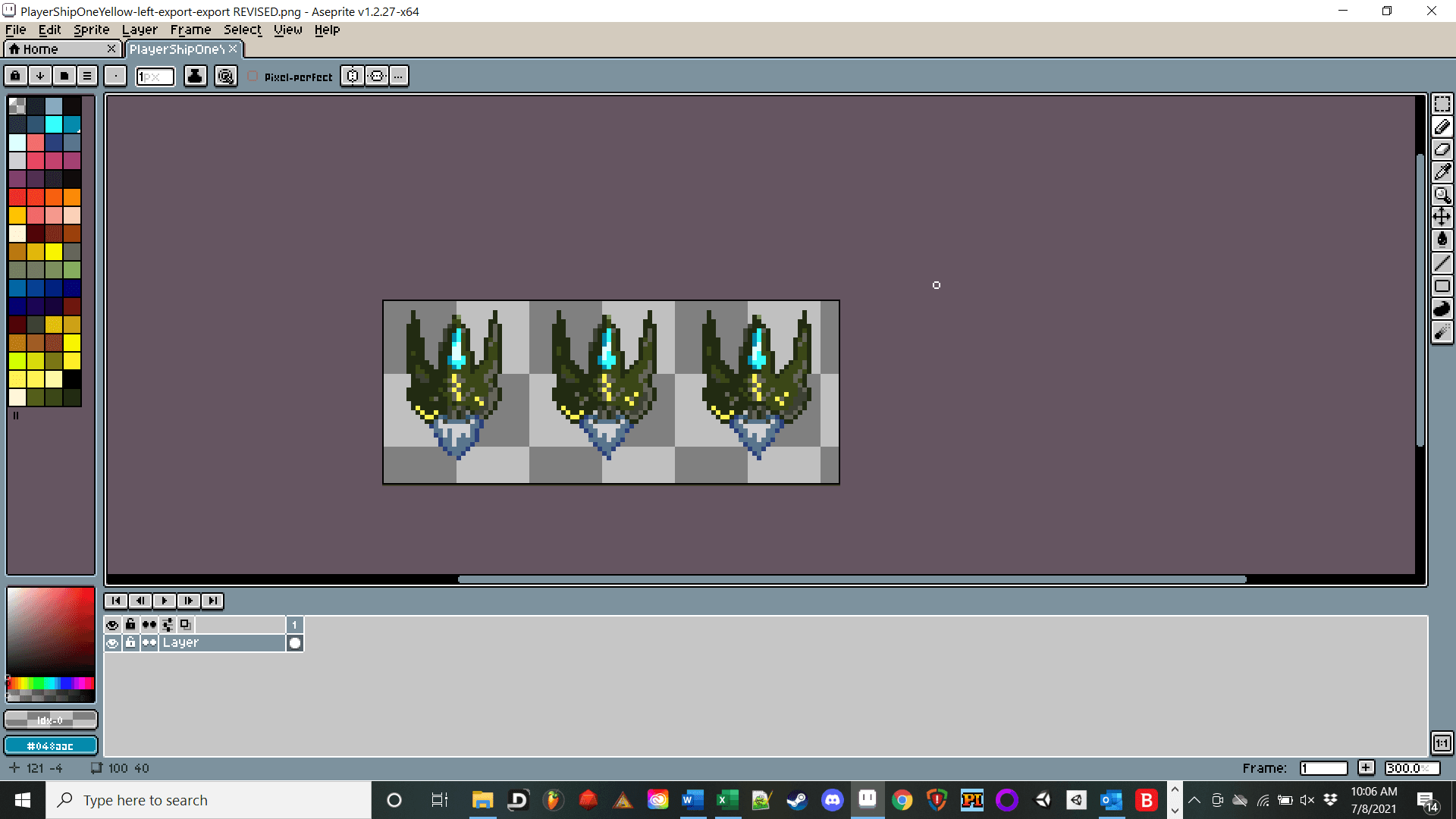Toggle lock on the Layer row
Viewport: 1456px width, 819px height.
130,643
